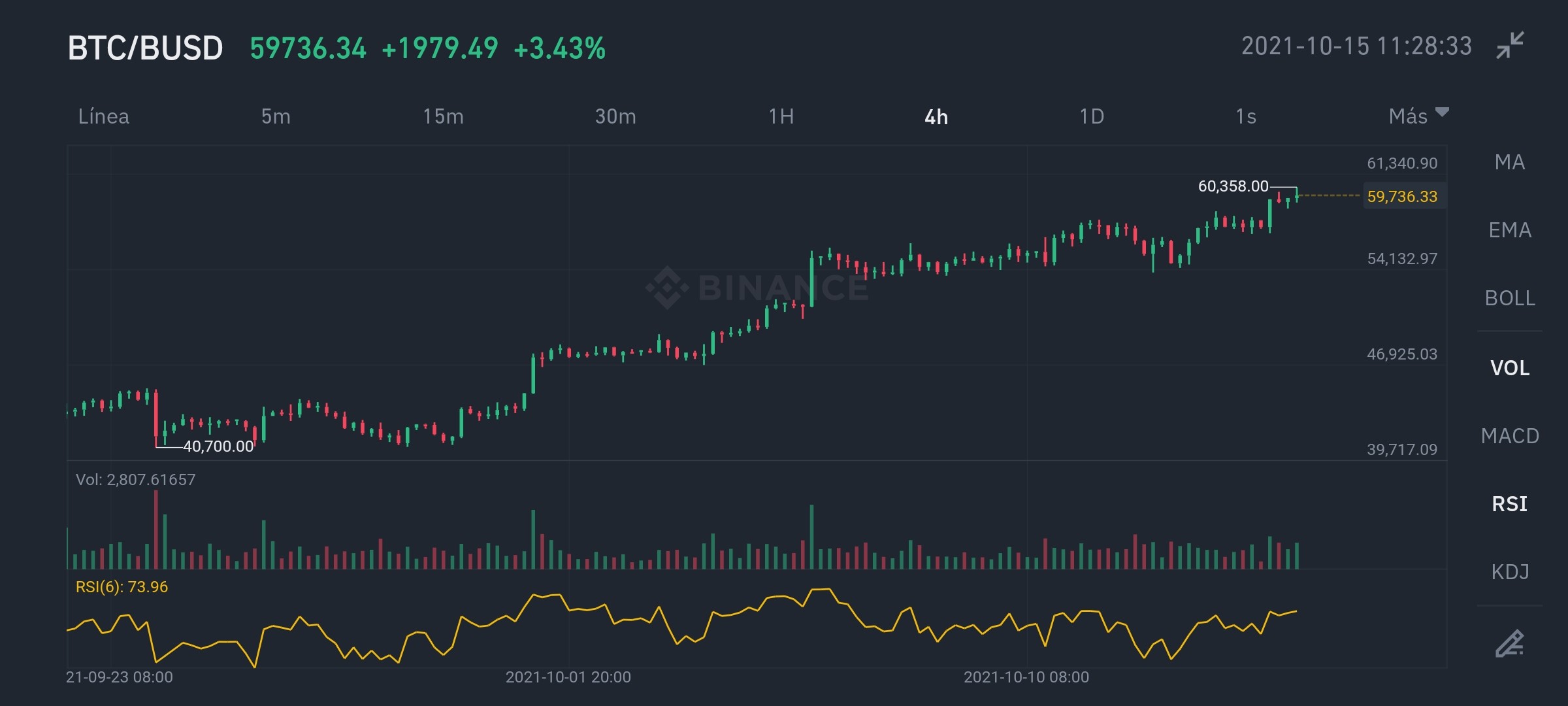This screenshot has height=706, width=1568.
Task: Switch to the Línea chart view
Action: 104,116
